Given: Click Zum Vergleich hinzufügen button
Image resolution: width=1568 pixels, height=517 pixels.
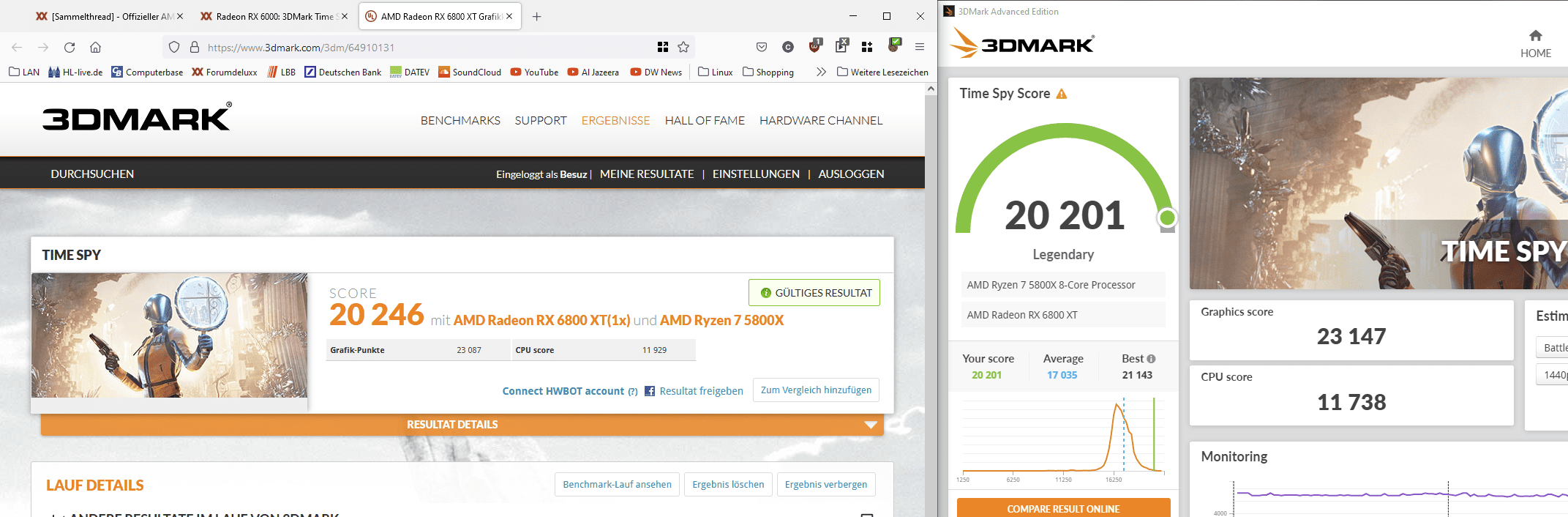Looking at the screenshot, I should [816, 390].
